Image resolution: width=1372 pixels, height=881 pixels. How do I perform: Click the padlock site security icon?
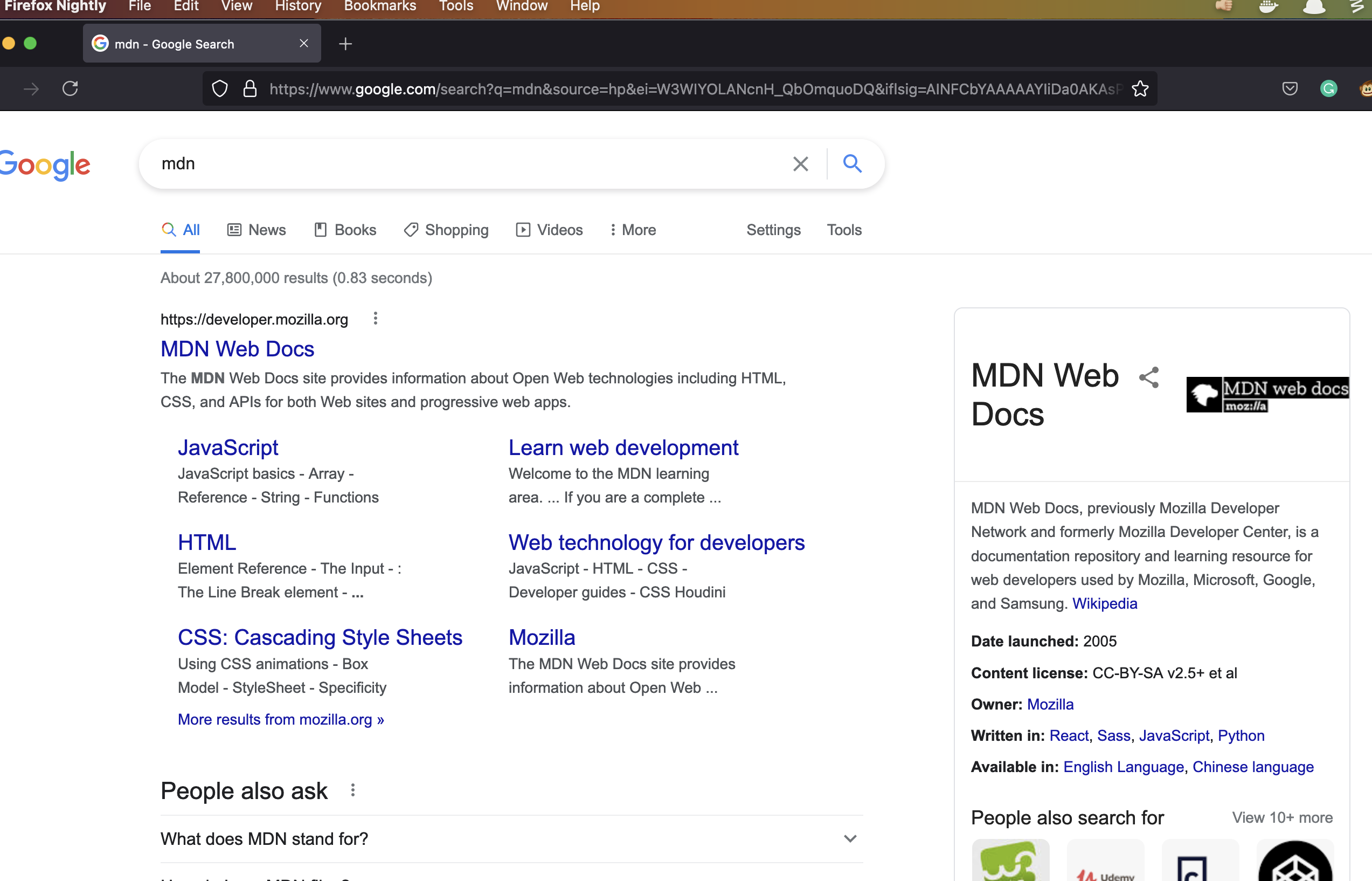click(x=250, y=88)
